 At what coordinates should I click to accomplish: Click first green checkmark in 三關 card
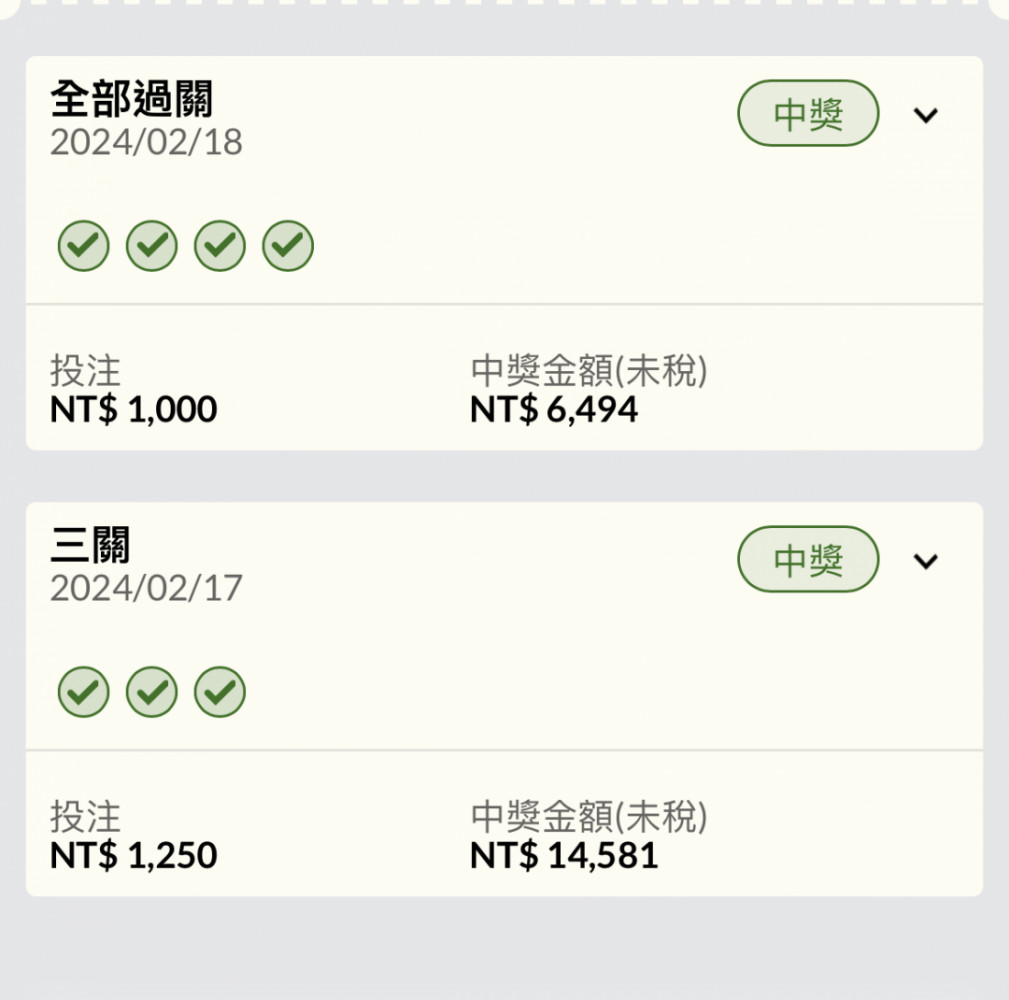[x=84, y=692]
